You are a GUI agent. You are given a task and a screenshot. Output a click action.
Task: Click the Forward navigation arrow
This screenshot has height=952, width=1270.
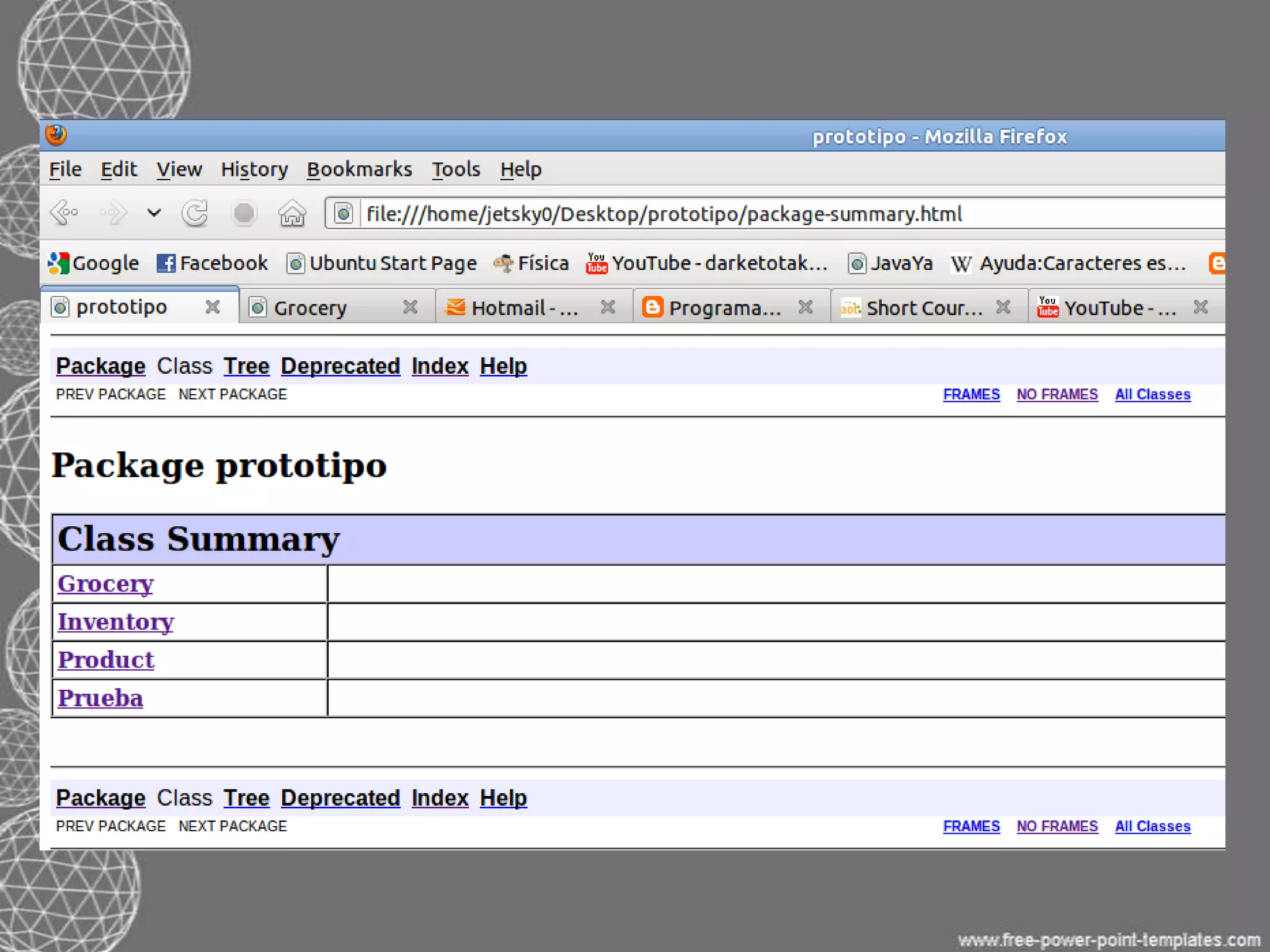coord(114,213)
